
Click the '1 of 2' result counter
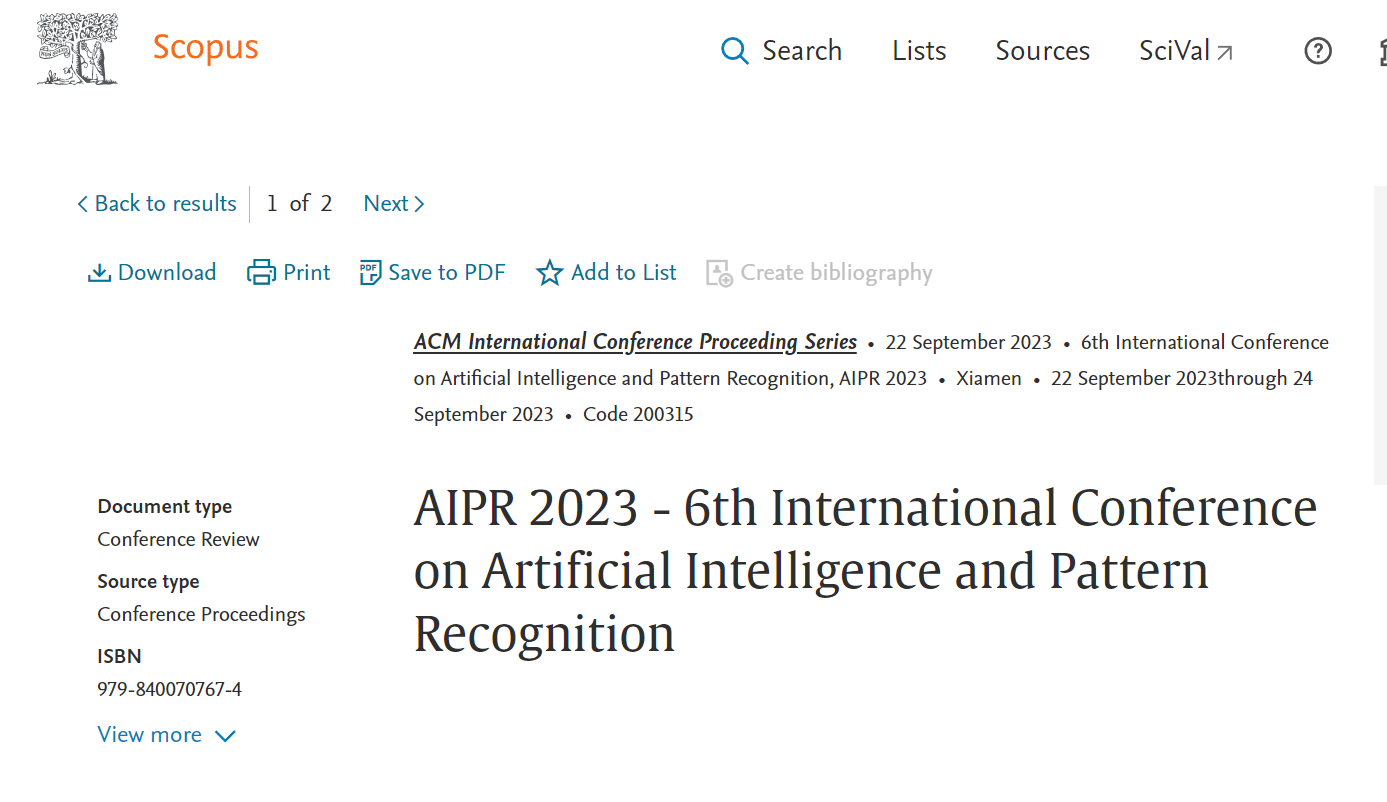299,204
